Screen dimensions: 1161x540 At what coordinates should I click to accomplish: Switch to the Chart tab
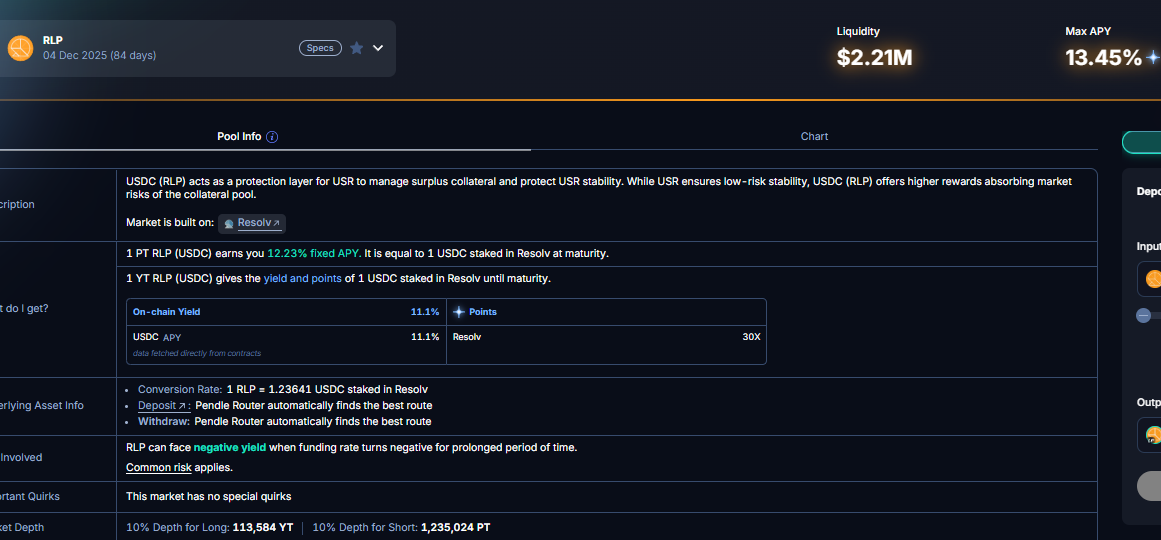pyautogui.click(x=814, y=136)
